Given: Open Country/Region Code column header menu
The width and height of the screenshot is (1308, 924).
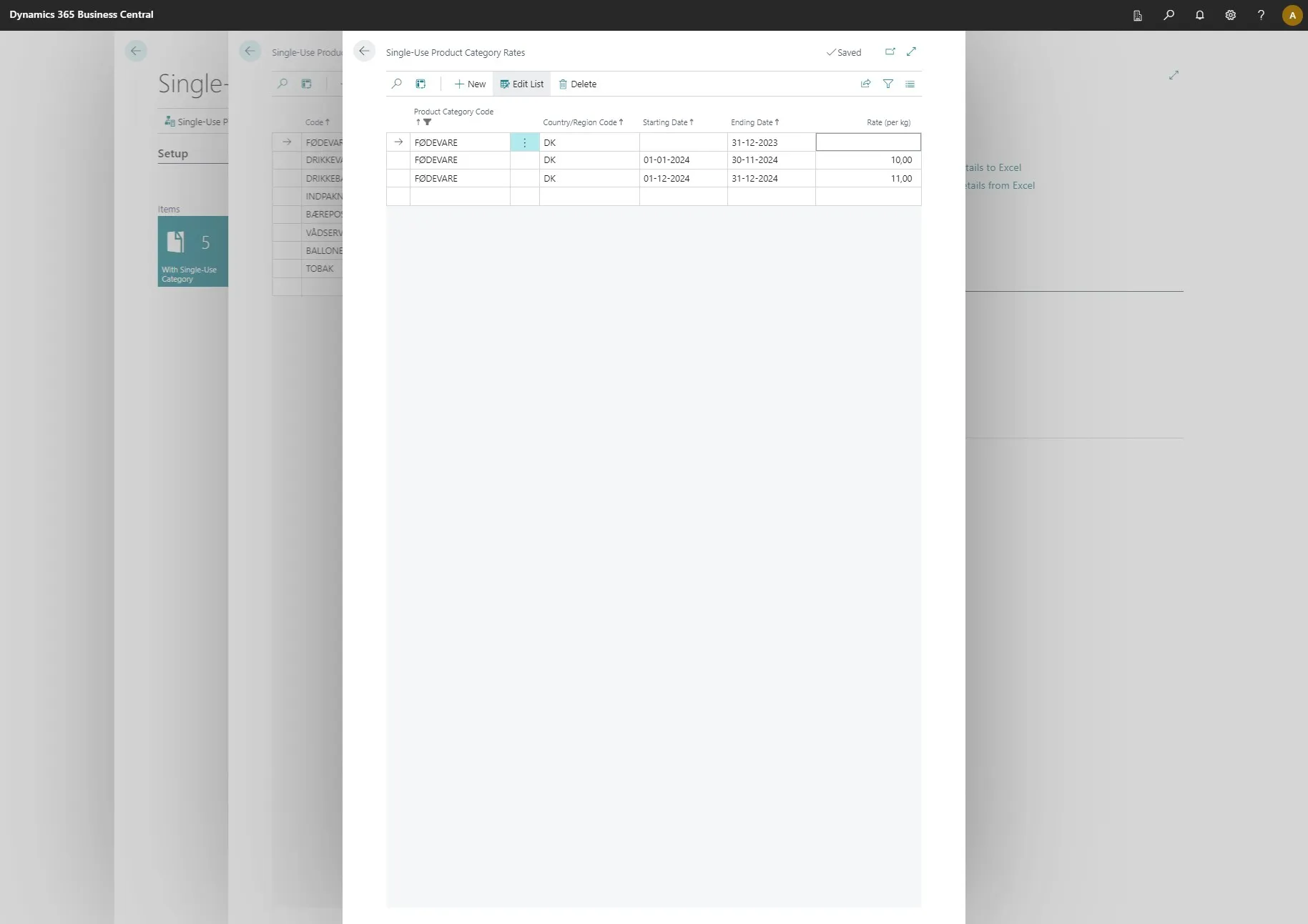Looking at the screenshot, I should (x=583, y=122).
